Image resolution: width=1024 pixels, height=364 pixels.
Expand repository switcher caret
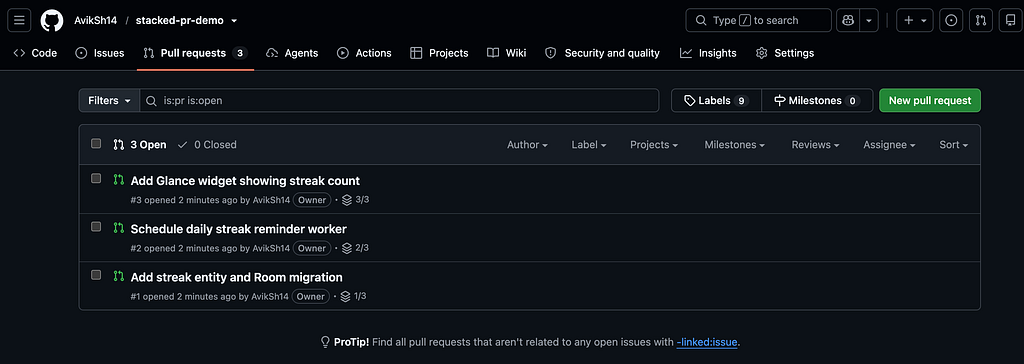coord(234,20)
